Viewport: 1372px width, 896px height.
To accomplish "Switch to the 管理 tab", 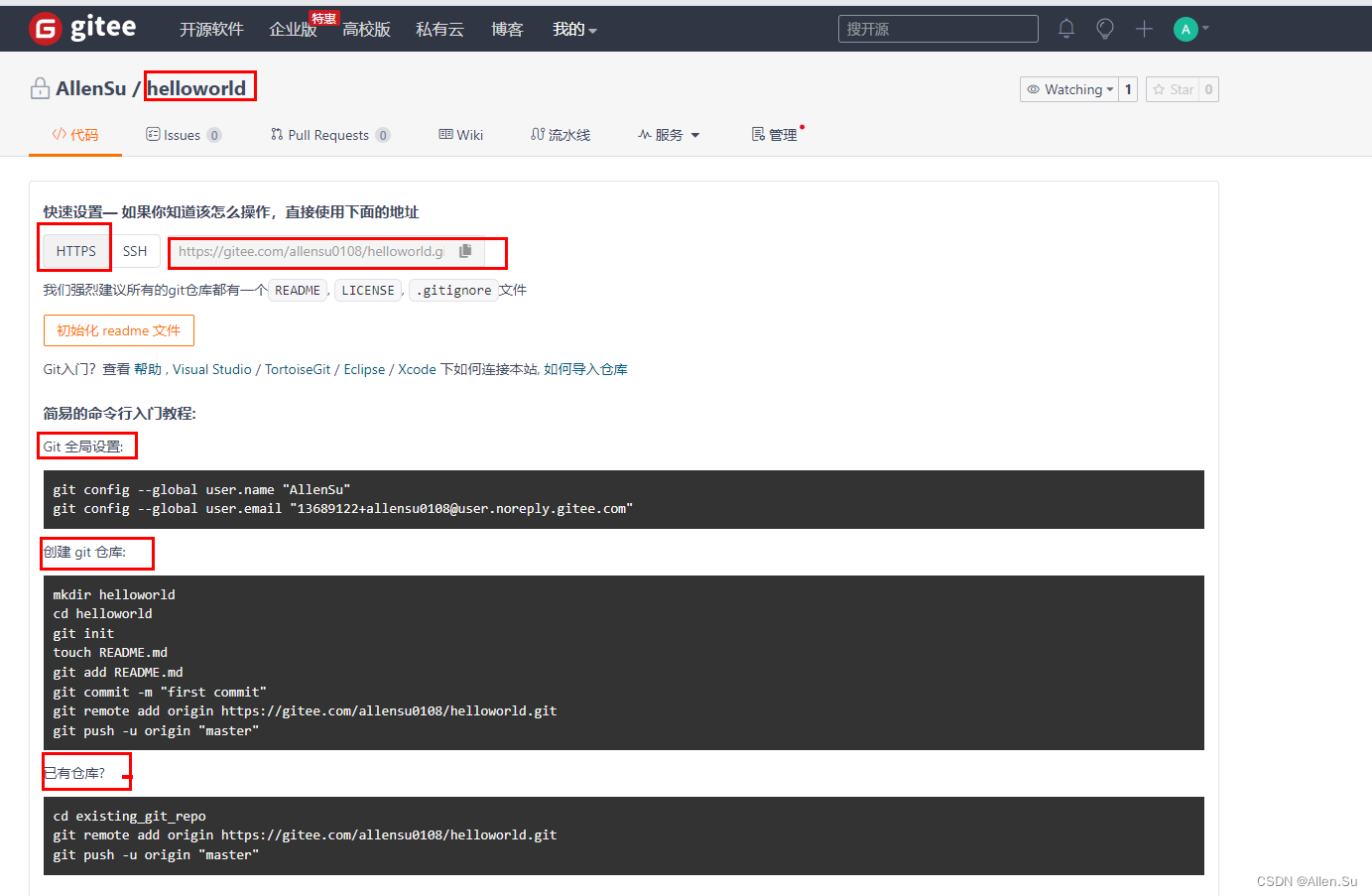I will tap(776, 135).
